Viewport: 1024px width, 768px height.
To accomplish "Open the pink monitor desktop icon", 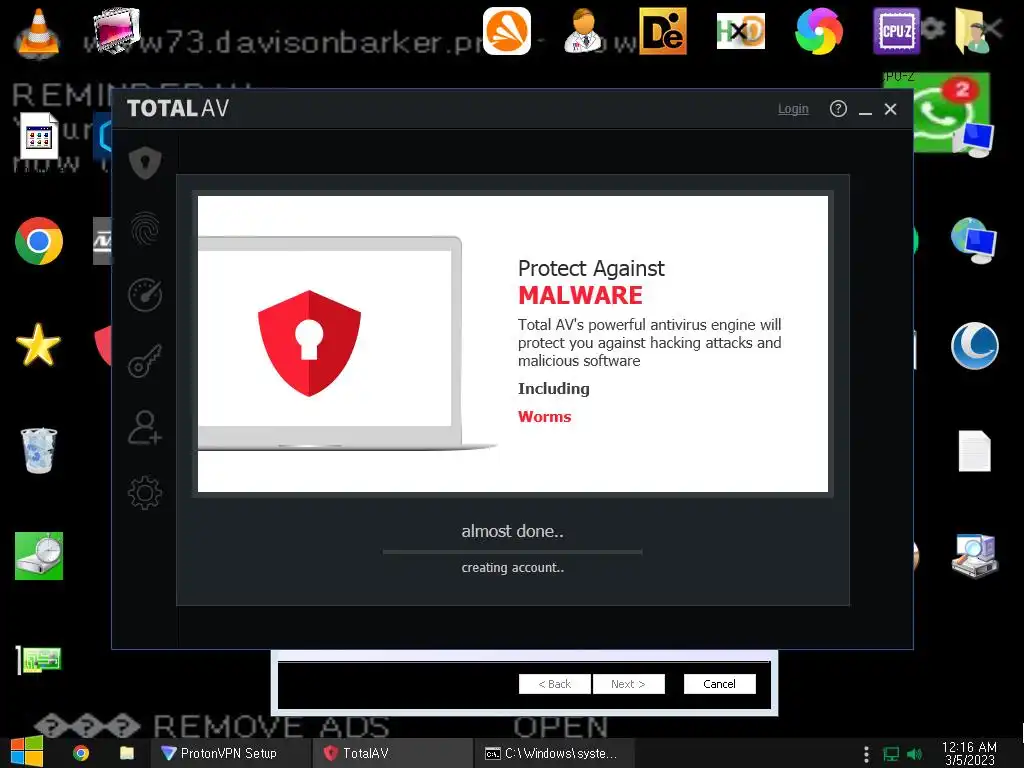I will [116, 31].
